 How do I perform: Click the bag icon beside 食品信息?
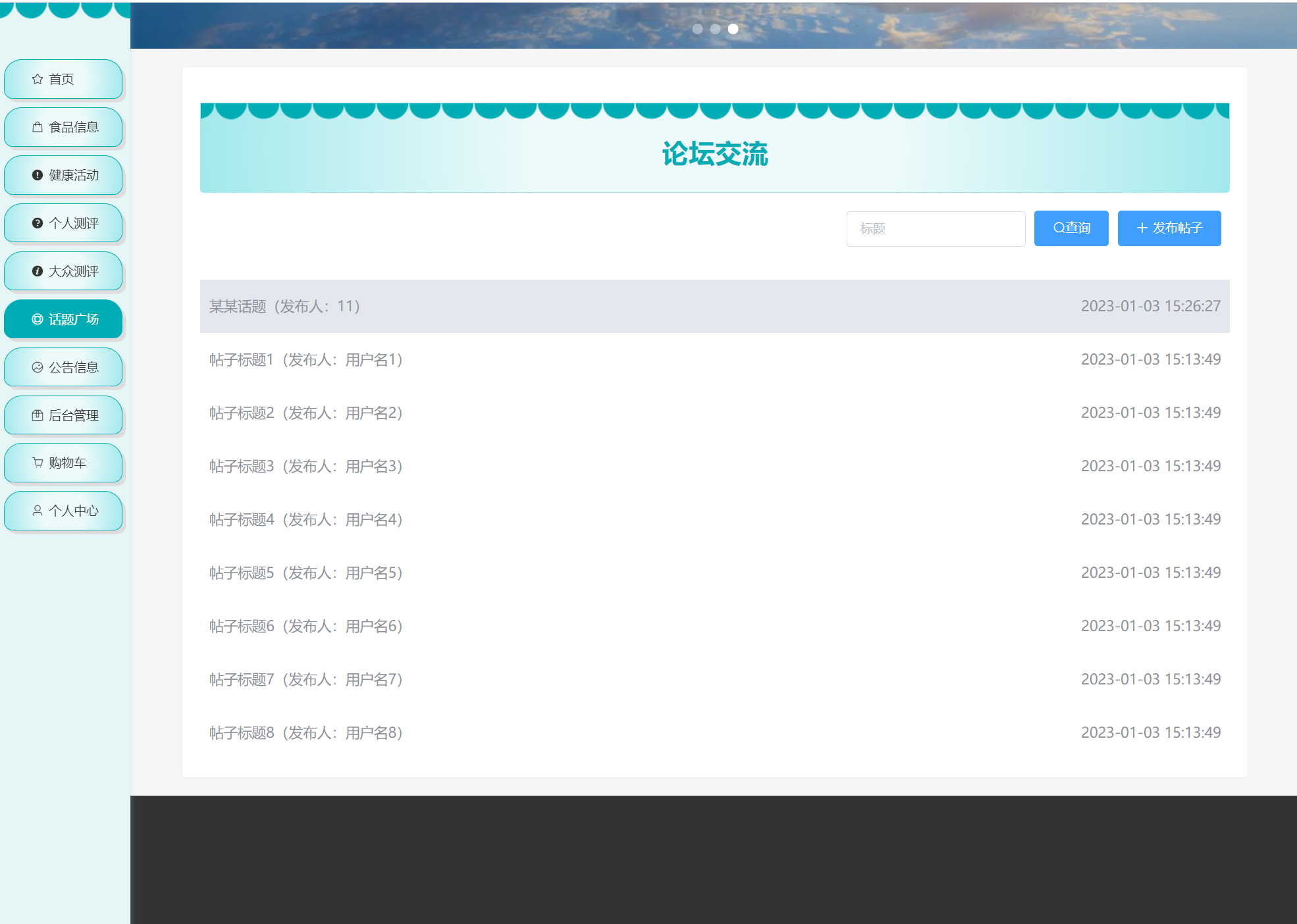coord(38,127)
